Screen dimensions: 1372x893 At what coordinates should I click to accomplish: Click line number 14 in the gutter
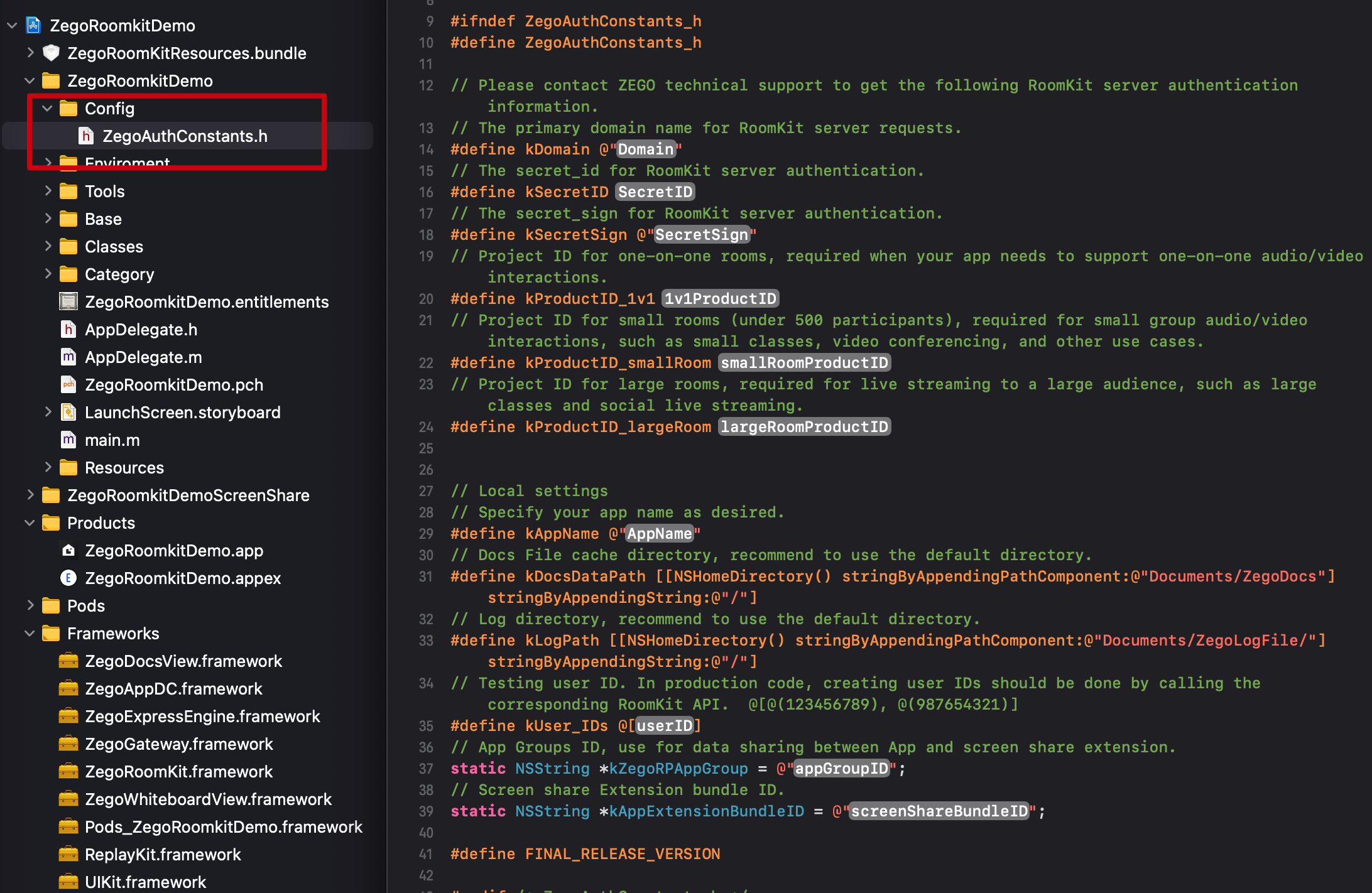tap(426, 149)
